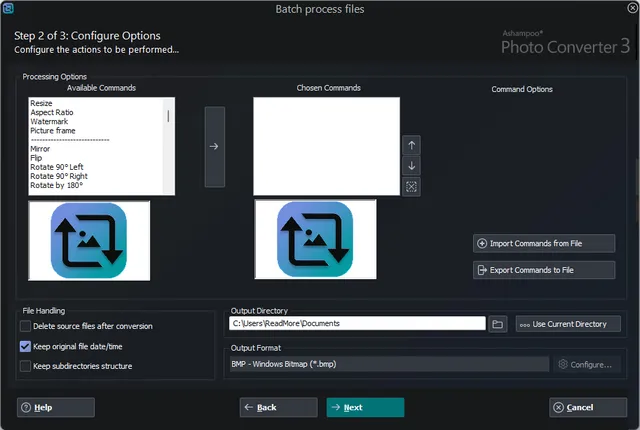Click Import Commands from File

(543, 243)
